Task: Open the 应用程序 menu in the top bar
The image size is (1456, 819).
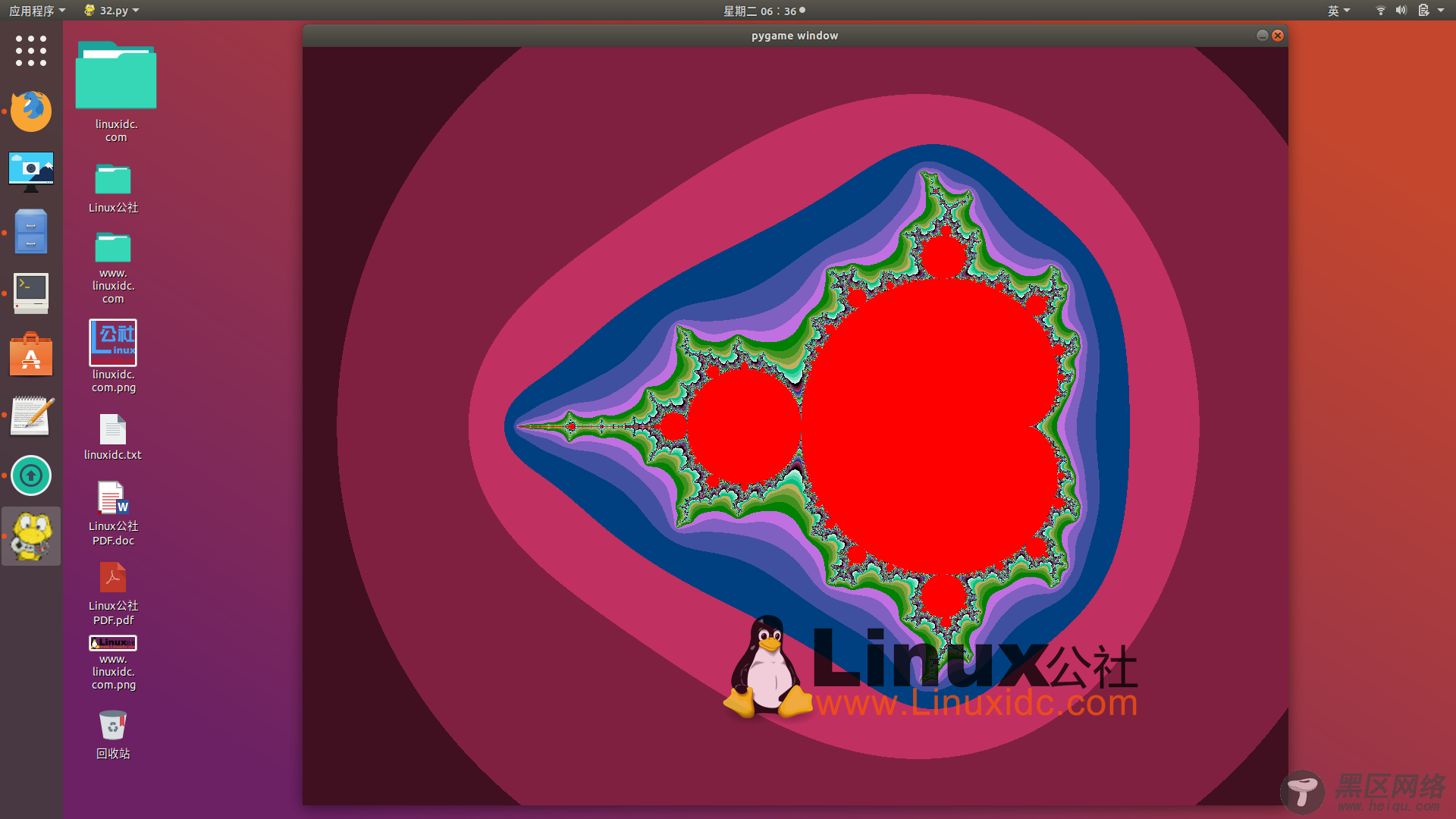Action: (x=37, y=11)
